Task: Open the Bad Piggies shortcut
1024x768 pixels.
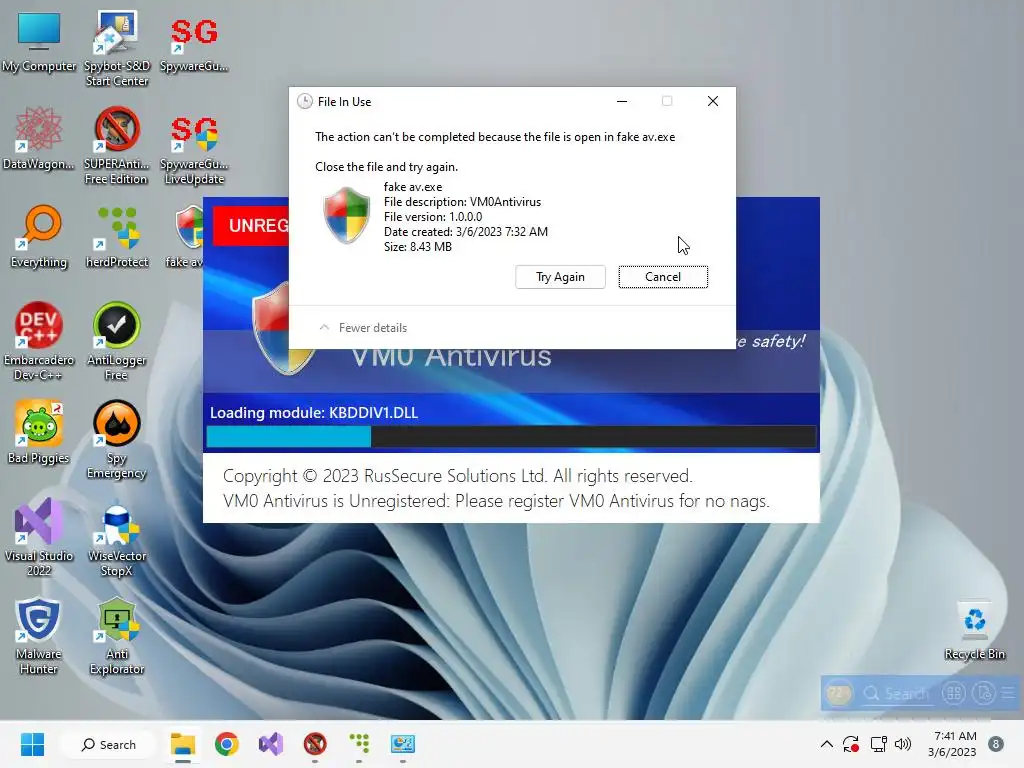Action: click(39, 432)
